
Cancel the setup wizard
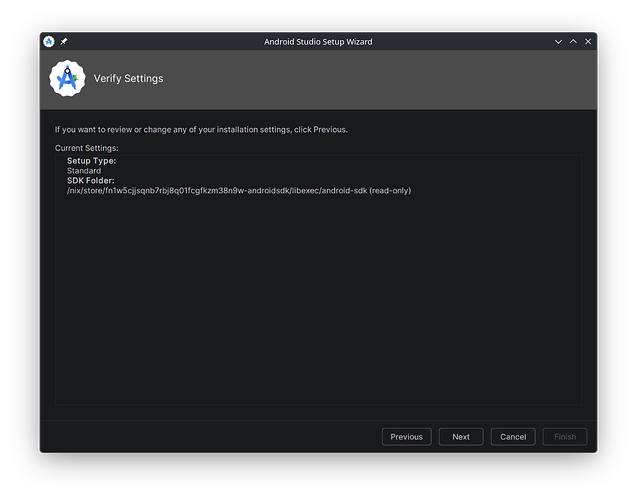click(x=513, y=437)
